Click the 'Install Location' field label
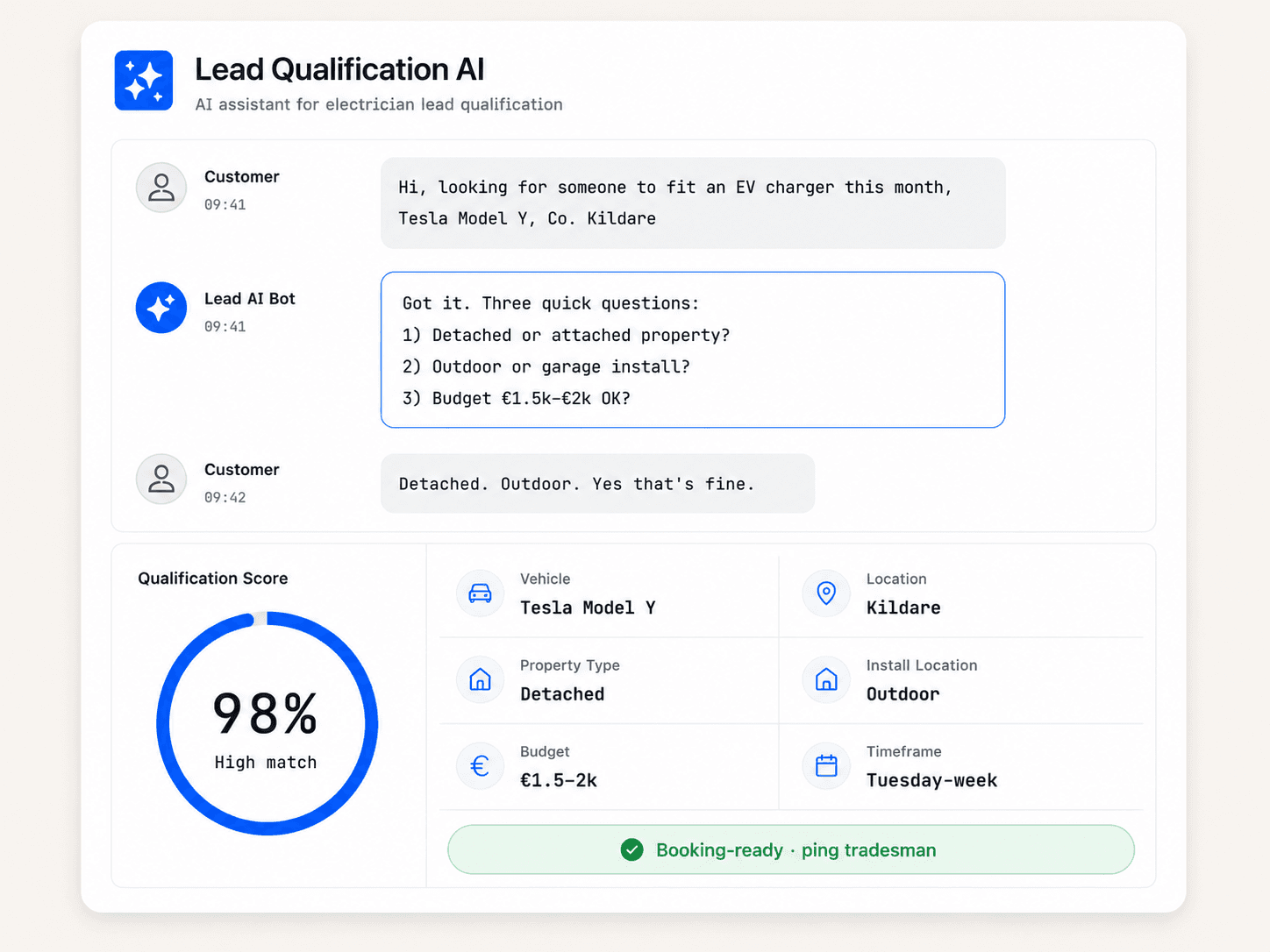The width and height of the screenshot is (1270, 952). pos(922,665)
